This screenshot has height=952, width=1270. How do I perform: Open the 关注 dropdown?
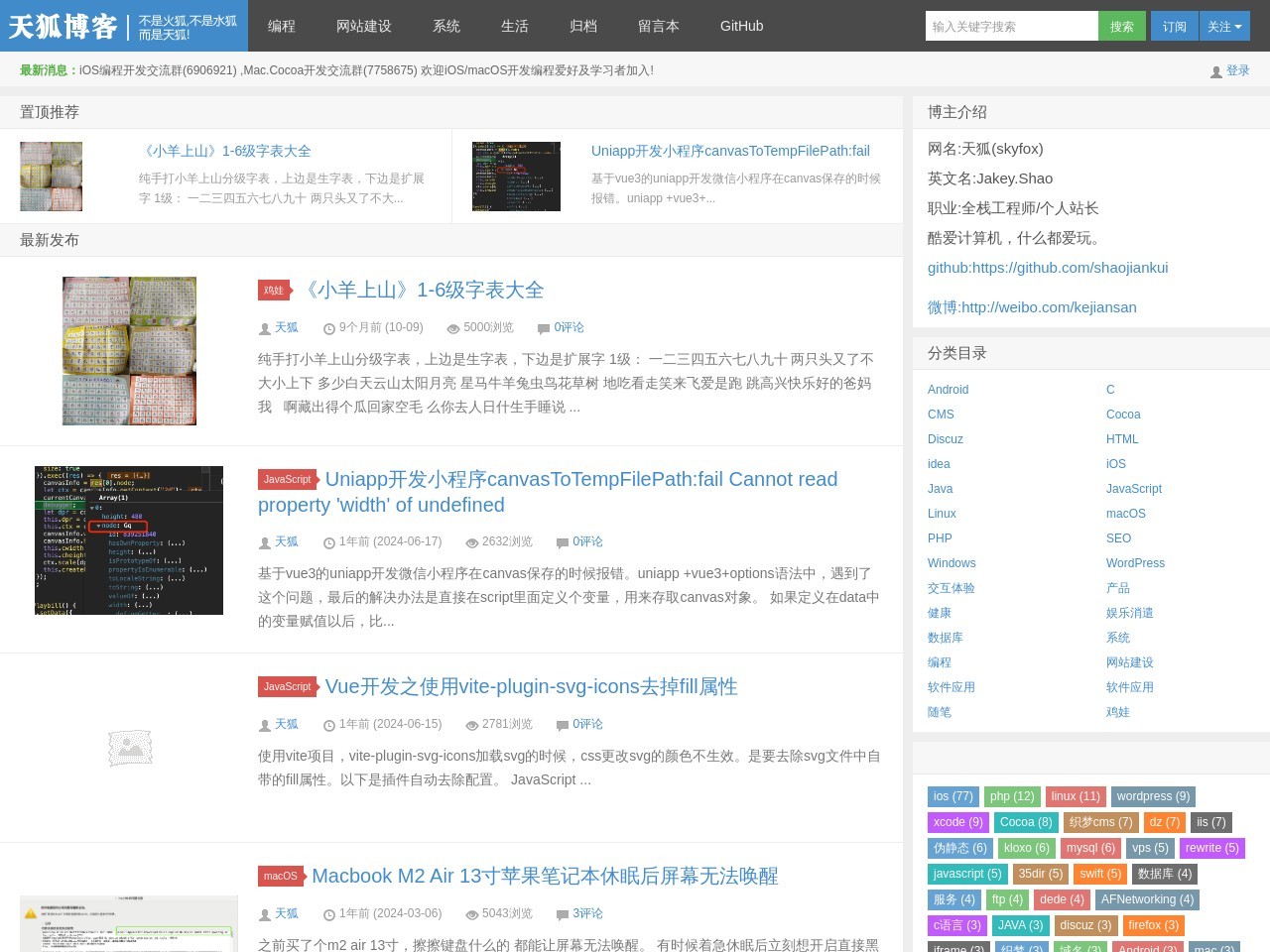pos(1224,27)
